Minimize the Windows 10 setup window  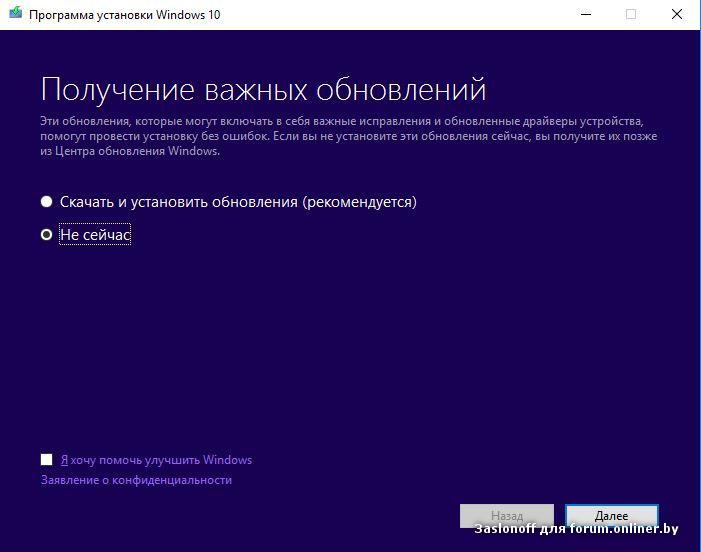586,14
